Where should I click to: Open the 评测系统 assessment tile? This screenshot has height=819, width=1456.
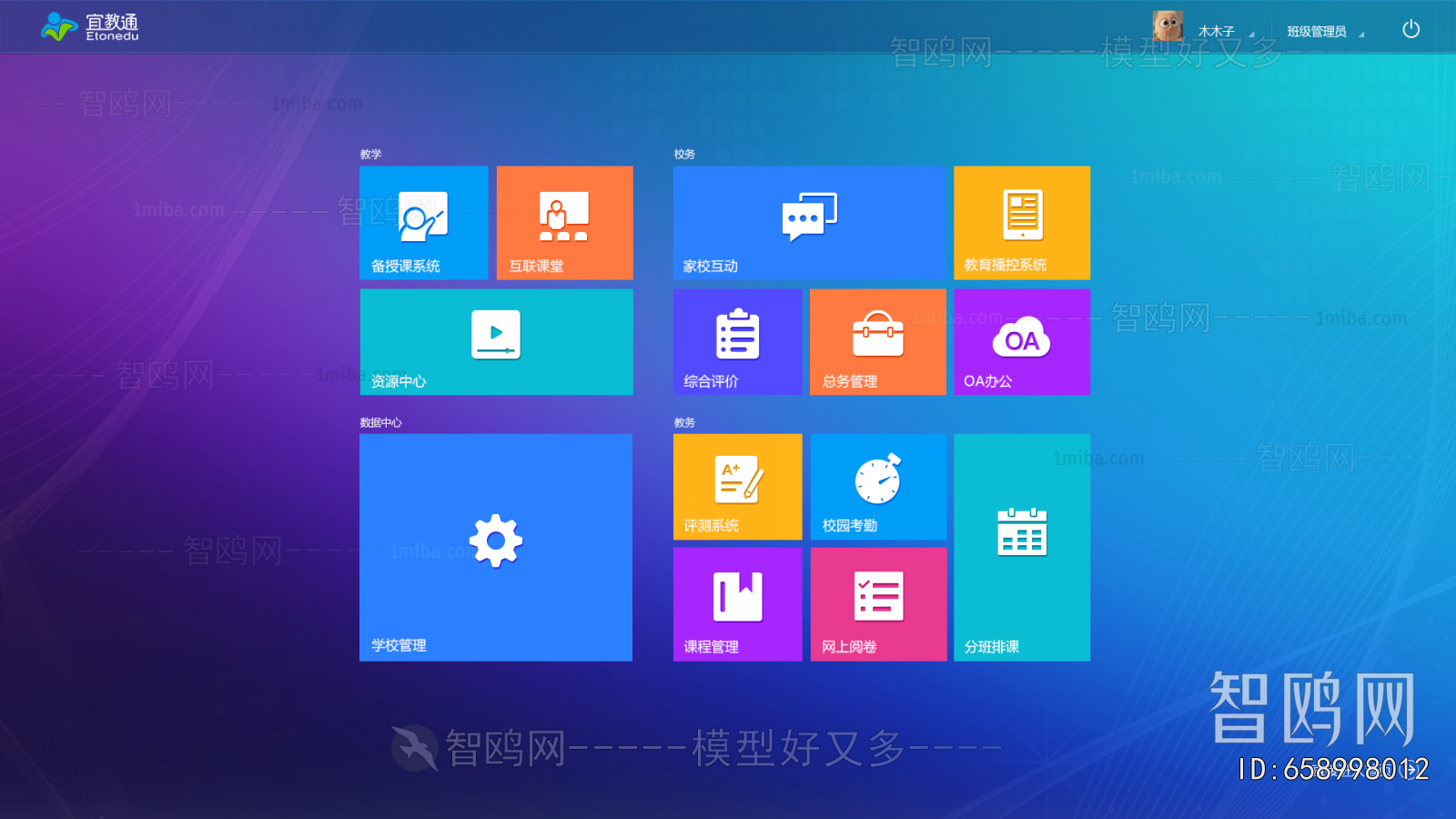click(737, 487)
